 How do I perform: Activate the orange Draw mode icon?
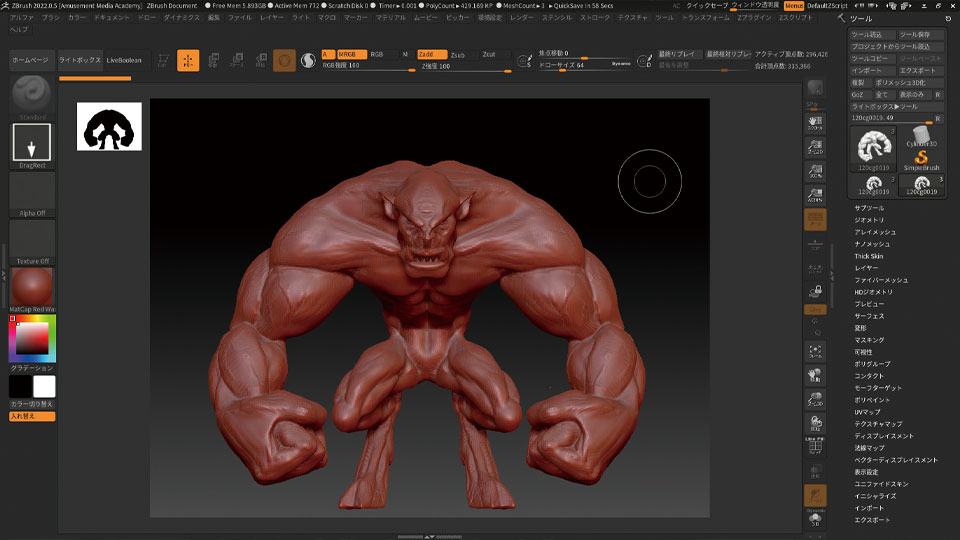188,60
